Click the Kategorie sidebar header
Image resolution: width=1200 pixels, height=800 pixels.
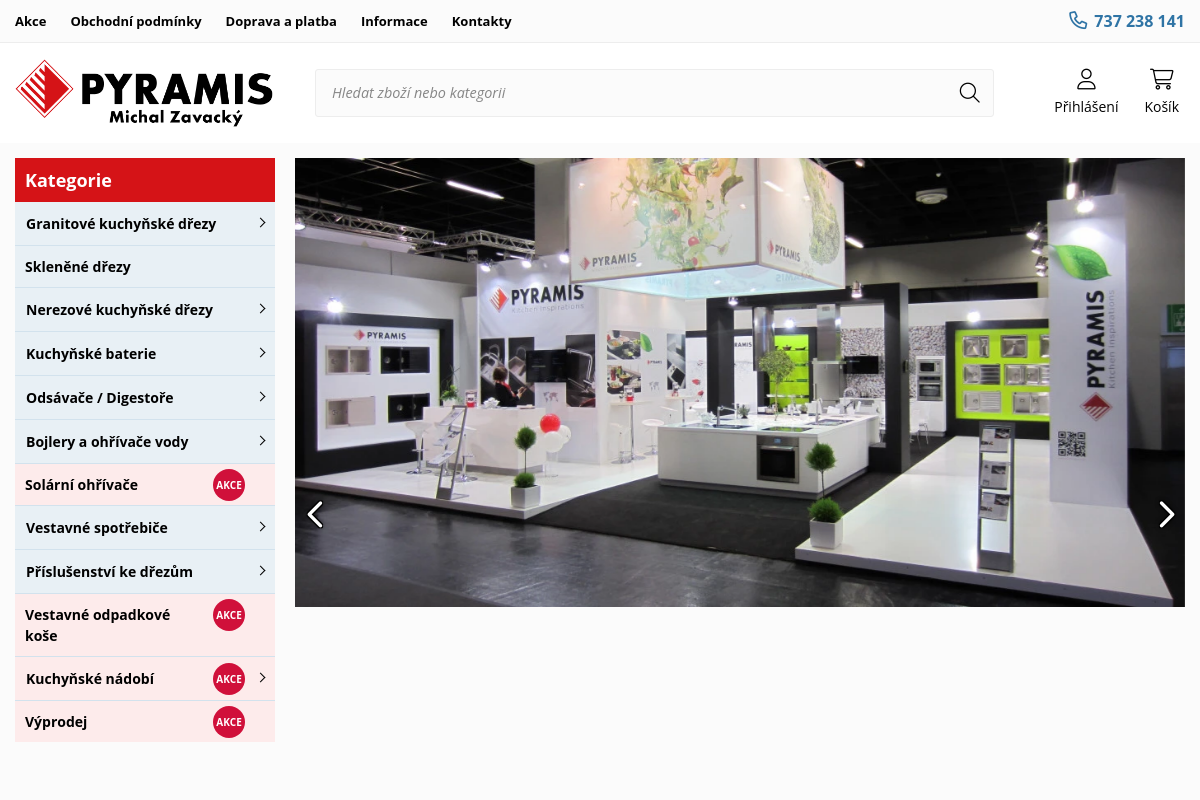pyautogui.click(x=145, y=180)
